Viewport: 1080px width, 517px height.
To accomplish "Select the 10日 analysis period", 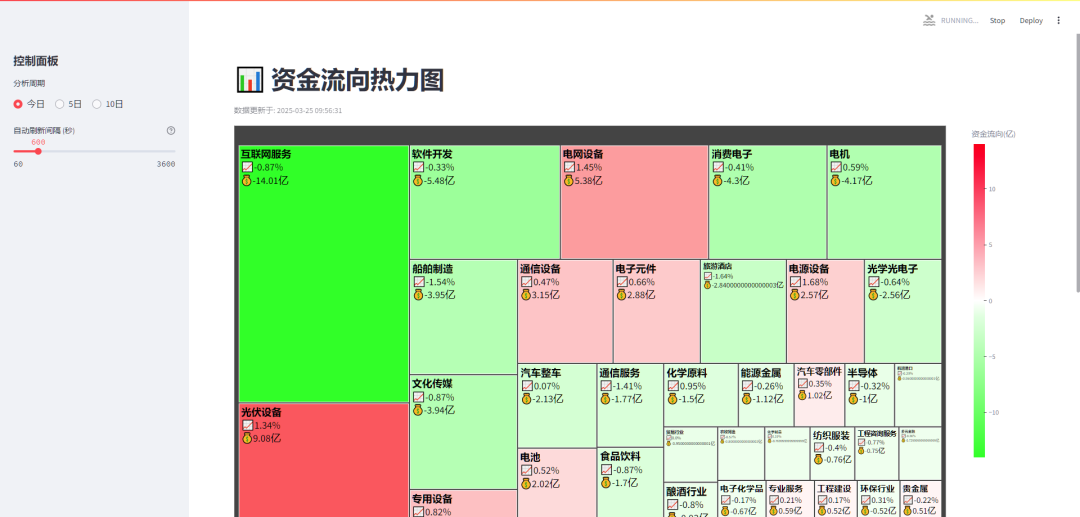I will (x=107, y=104).
